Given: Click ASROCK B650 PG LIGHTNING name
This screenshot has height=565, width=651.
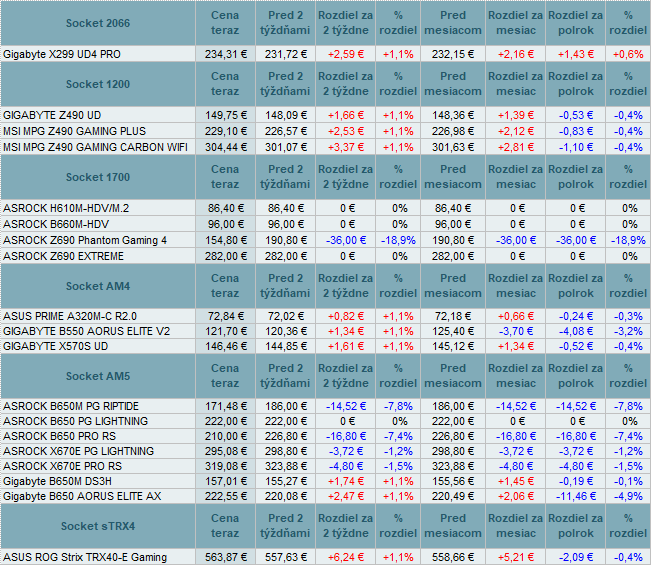Looking at the screenshot, I should pos(76,421).
